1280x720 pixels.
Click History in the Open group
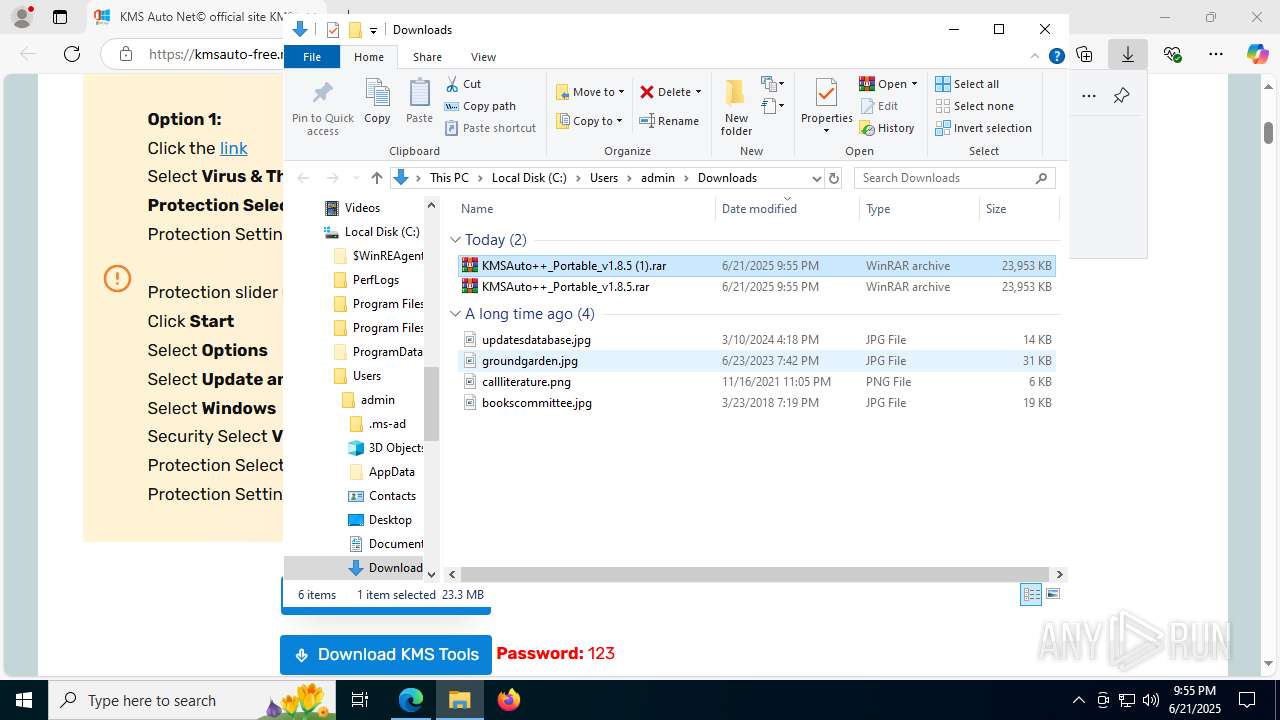tap(887, 128)
